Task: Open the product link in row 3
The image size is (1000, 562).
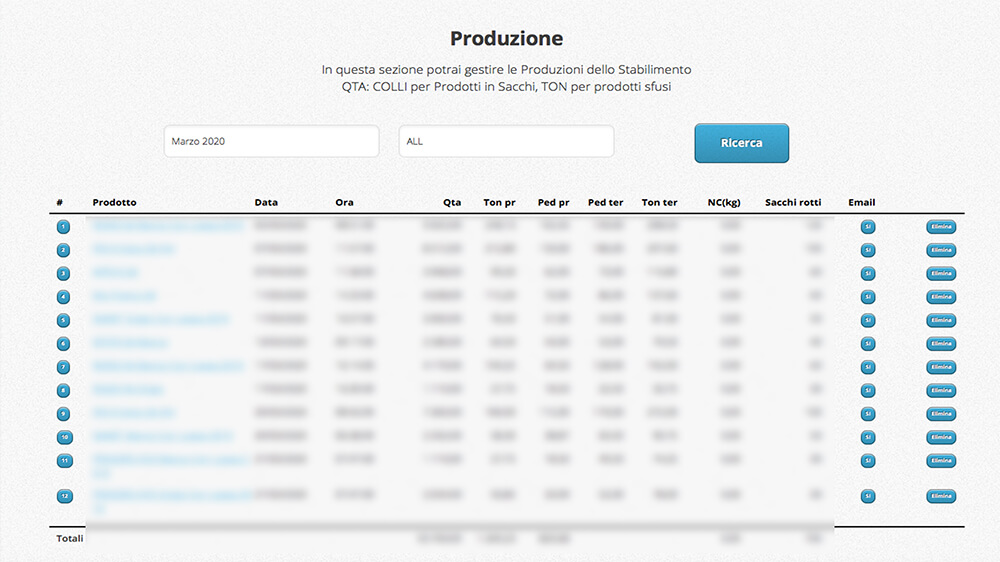Action: click(116, 273)
